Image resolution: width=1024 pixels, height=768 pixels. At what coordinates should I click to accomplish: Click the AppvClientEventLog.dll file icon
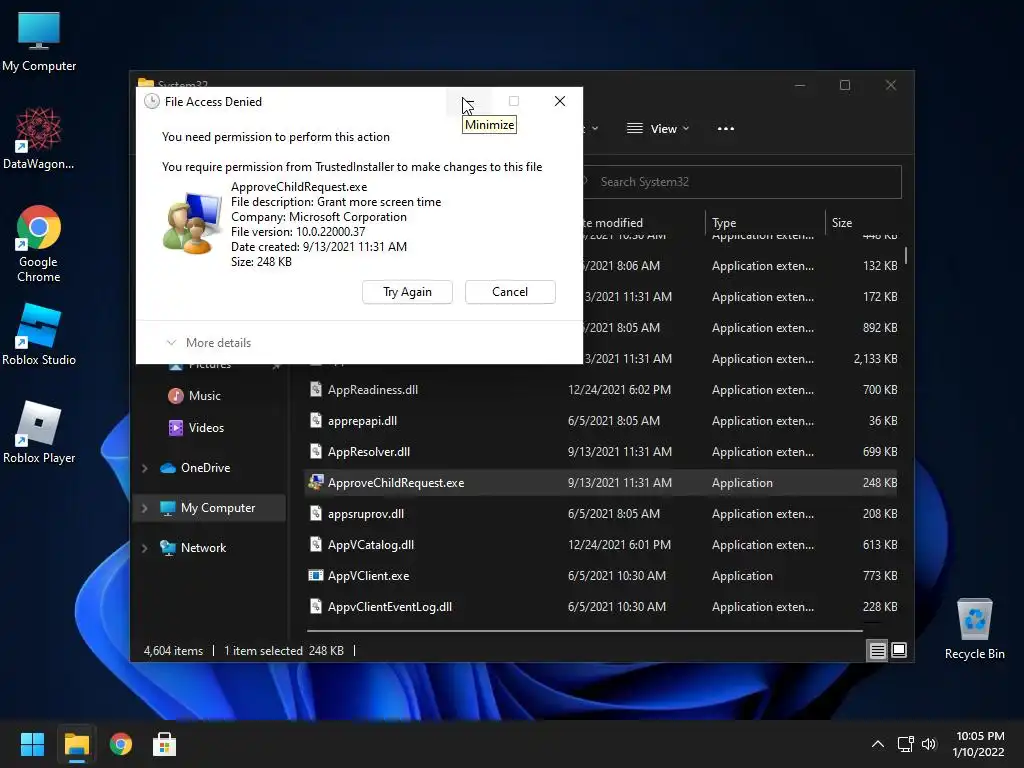click(x=315, y=607)
